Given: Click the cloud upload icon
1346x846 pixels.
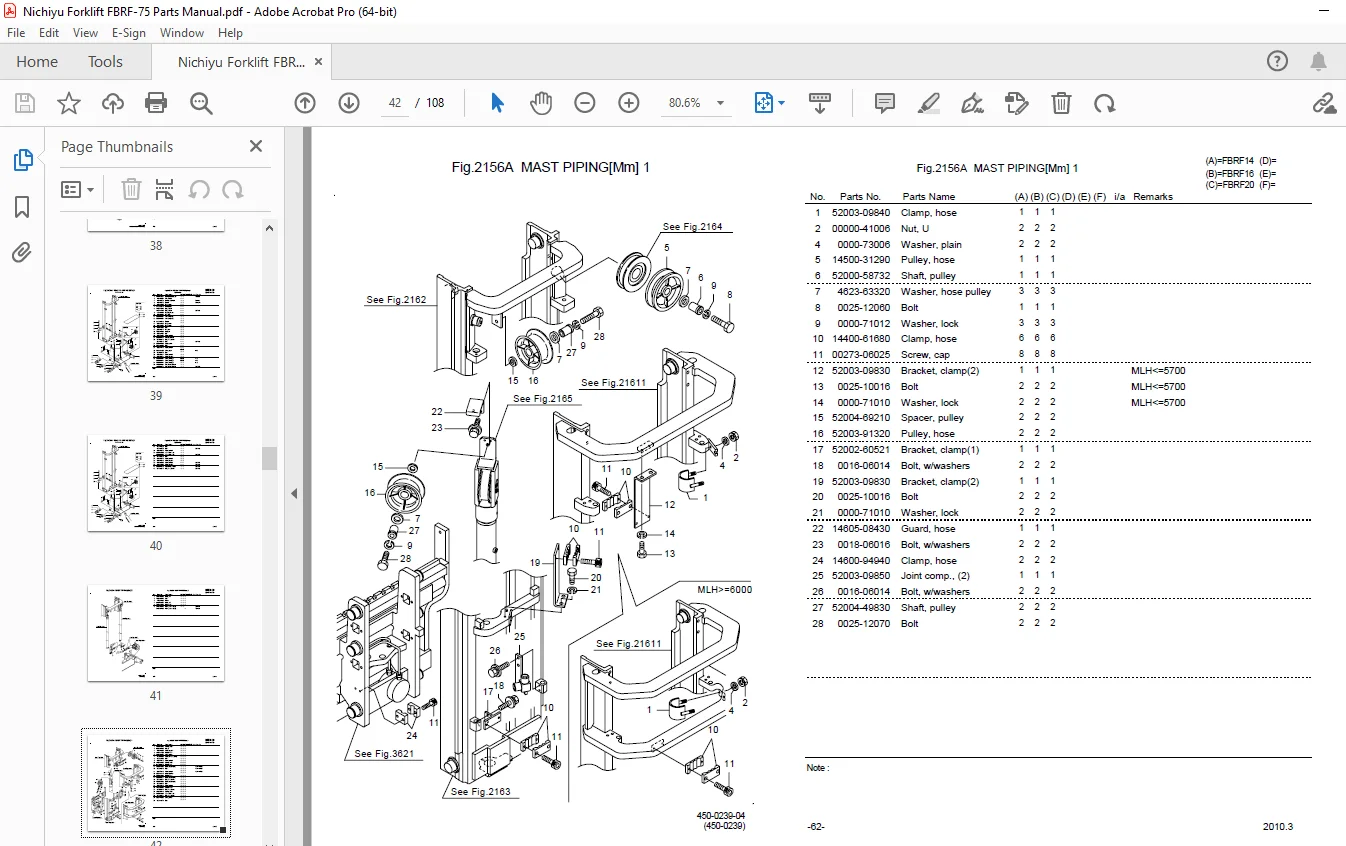Looking at the screenshot, I should pos(113,103).
